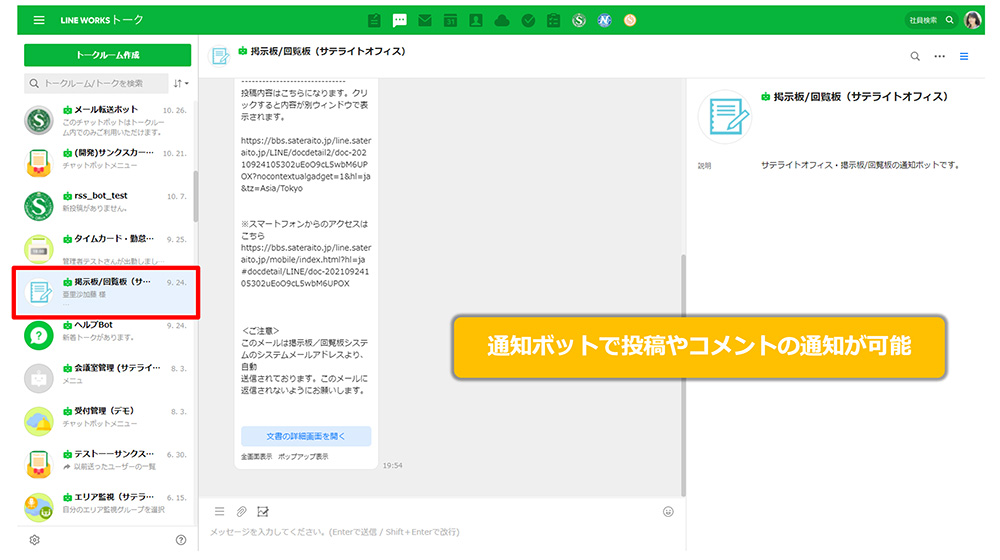Open the bot menu icon in message bar
Viewport: 1000px width, 560px height.
click(219, 512)
